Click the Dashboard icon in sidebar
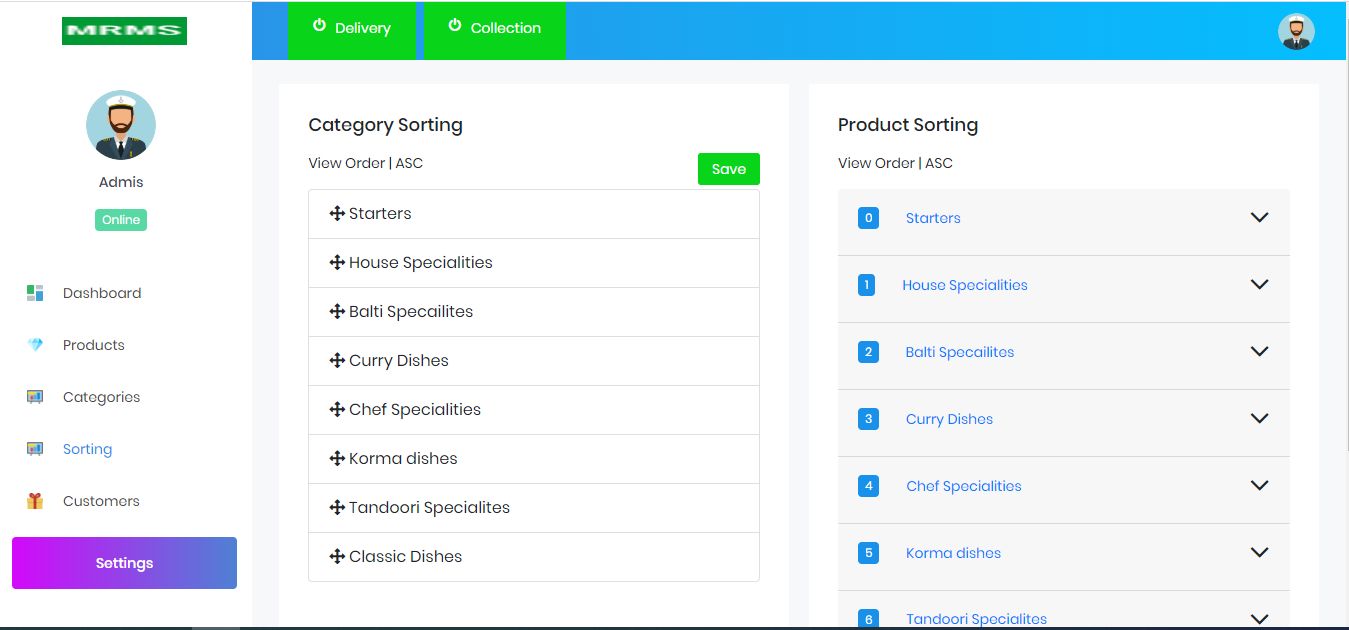Screen dimensions: 1349x630 35,293
